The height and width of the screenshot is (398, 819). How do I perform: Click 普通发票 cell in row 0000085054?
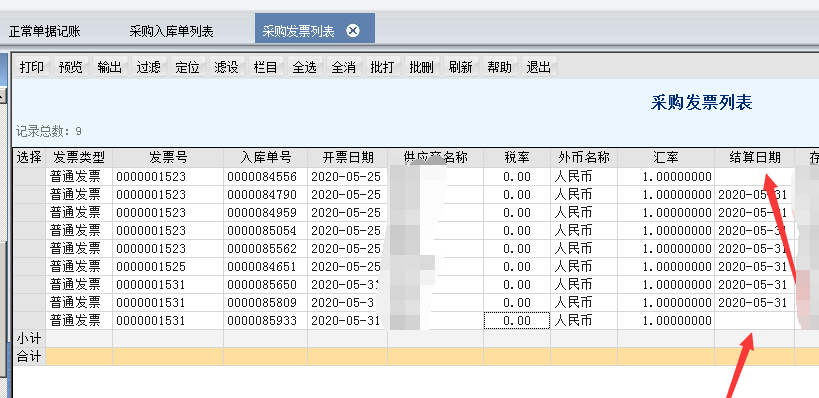tap(79, 231)
